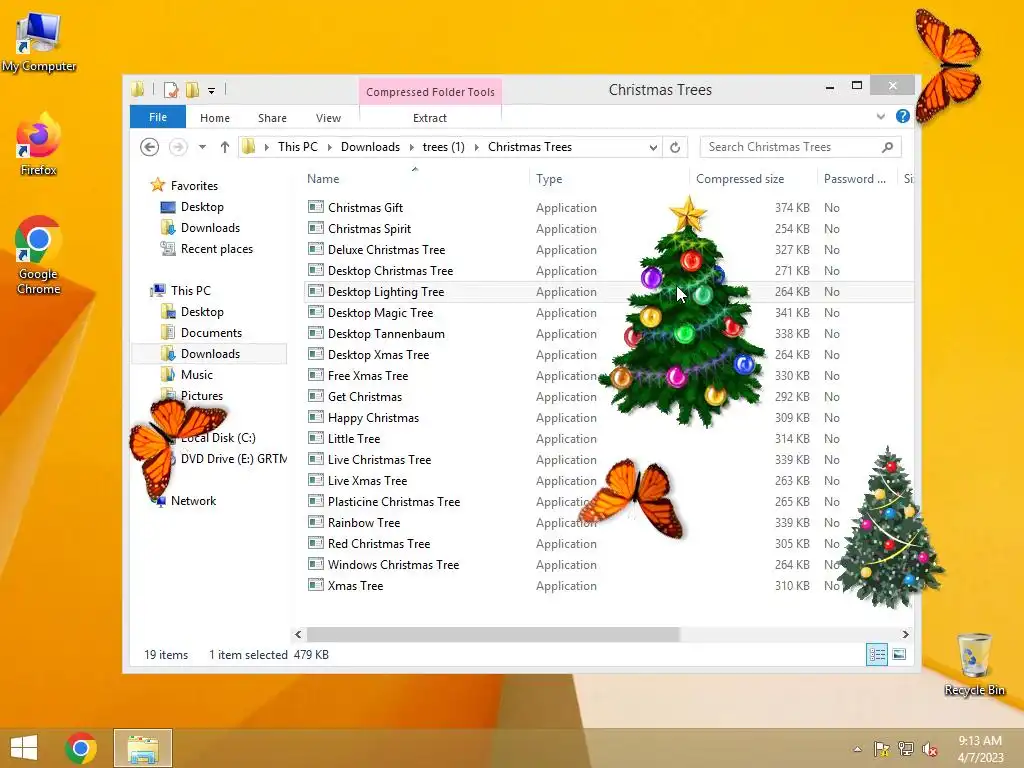Click This PC in the address breadcrumb

pyautogui.click(x=298, y=147)
